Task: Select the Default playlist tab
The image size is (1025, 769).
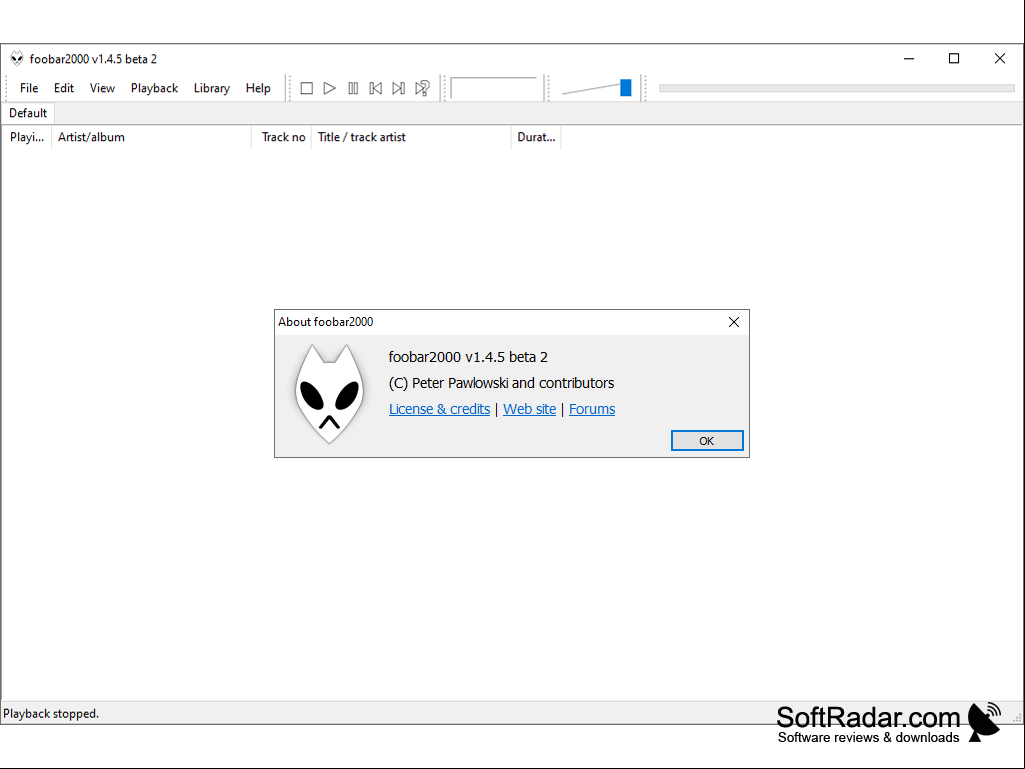Action: click(28, 113)
